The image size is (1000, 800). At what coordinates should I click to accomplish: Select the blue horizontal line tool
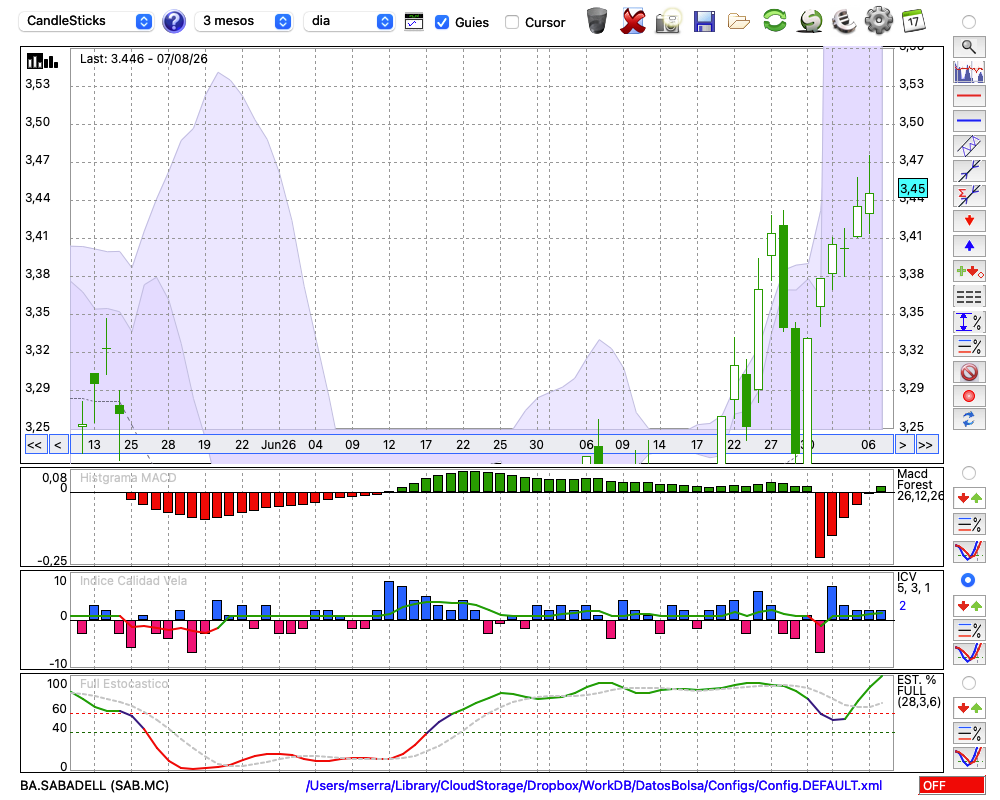click(x=969, y=121)
